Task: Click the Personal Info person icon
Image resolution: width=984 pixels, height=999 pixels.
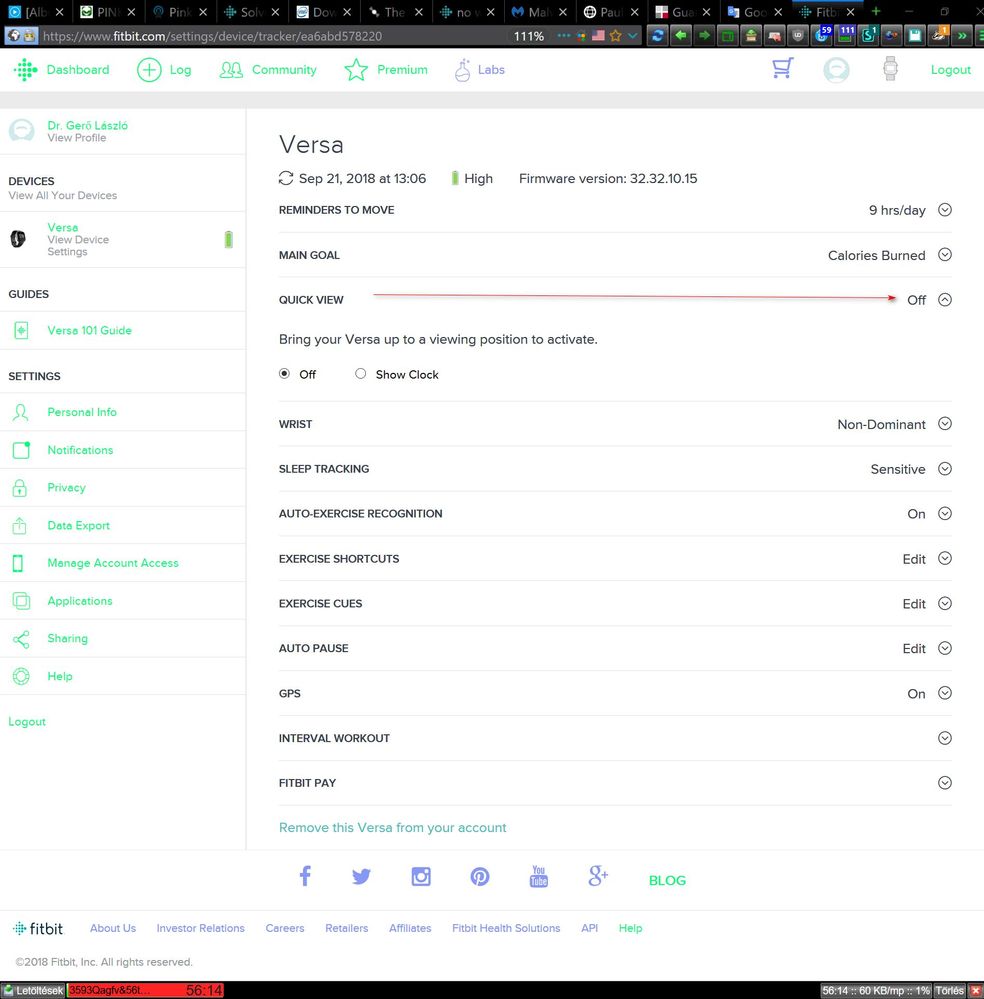Action: (x=20, y=412)
